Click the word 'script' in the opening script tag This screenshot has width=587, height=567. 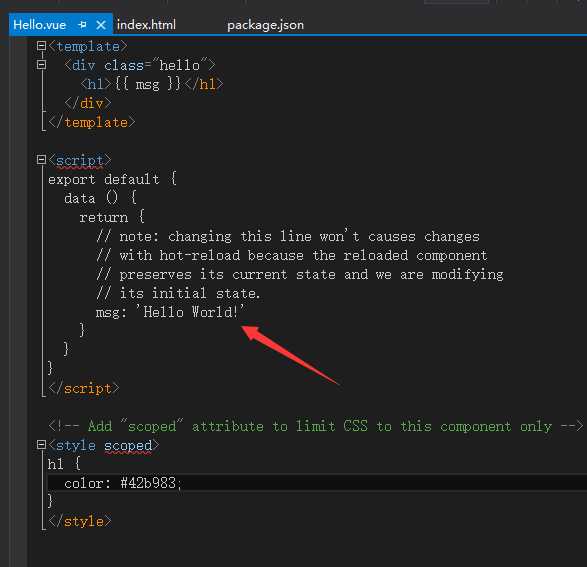79,161
